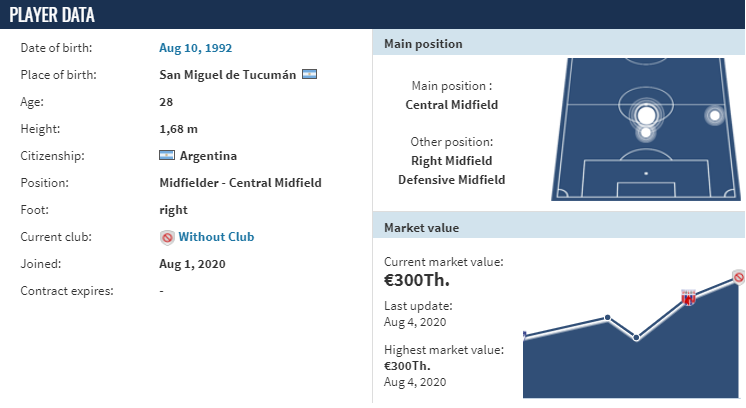Click the Argentina flag beside place of birth
Screen dimensions: 746x408
[309, 75]
